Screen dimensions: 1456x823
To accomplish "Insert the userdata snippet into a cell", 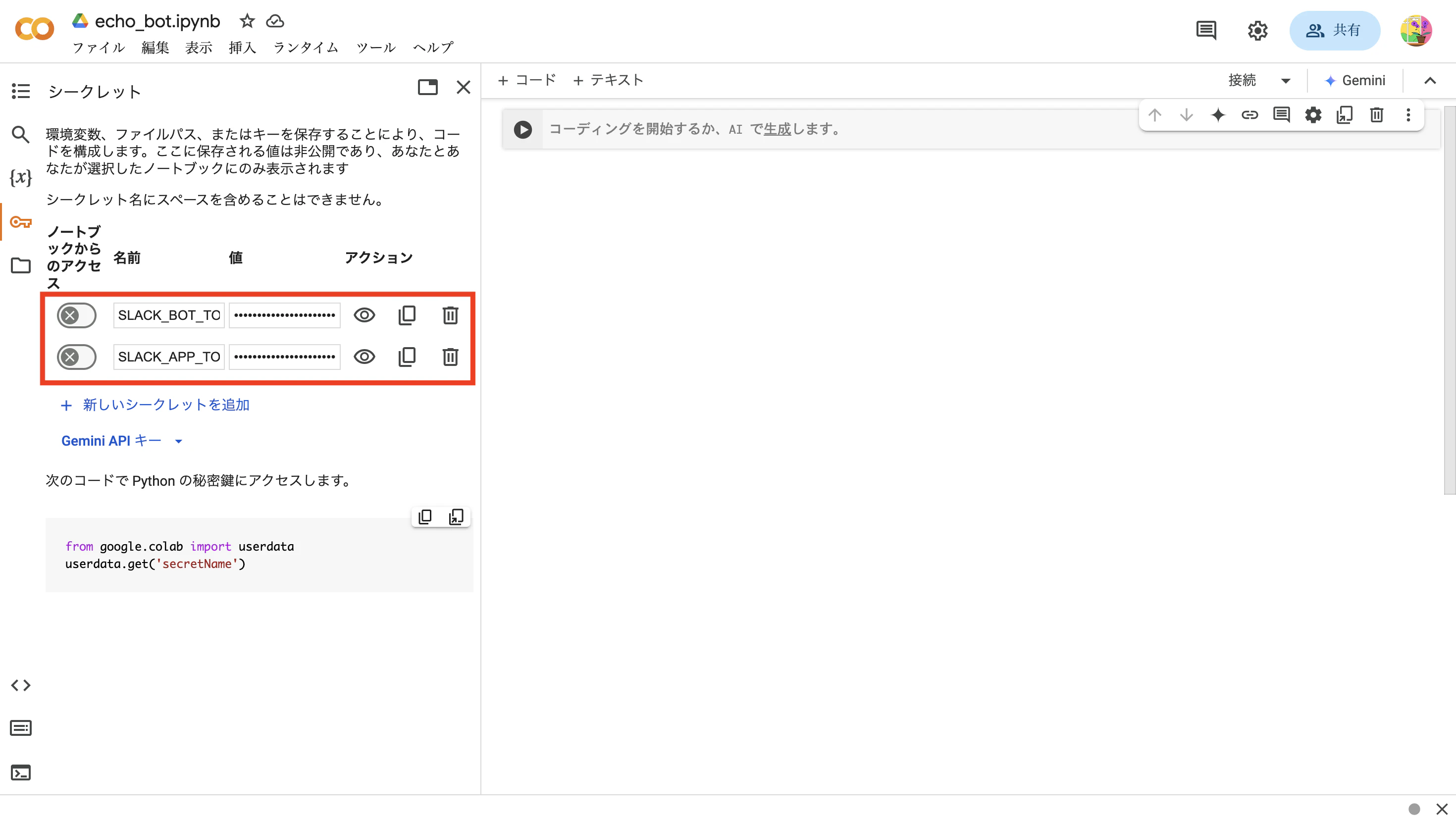I will [x=456, y=516].
